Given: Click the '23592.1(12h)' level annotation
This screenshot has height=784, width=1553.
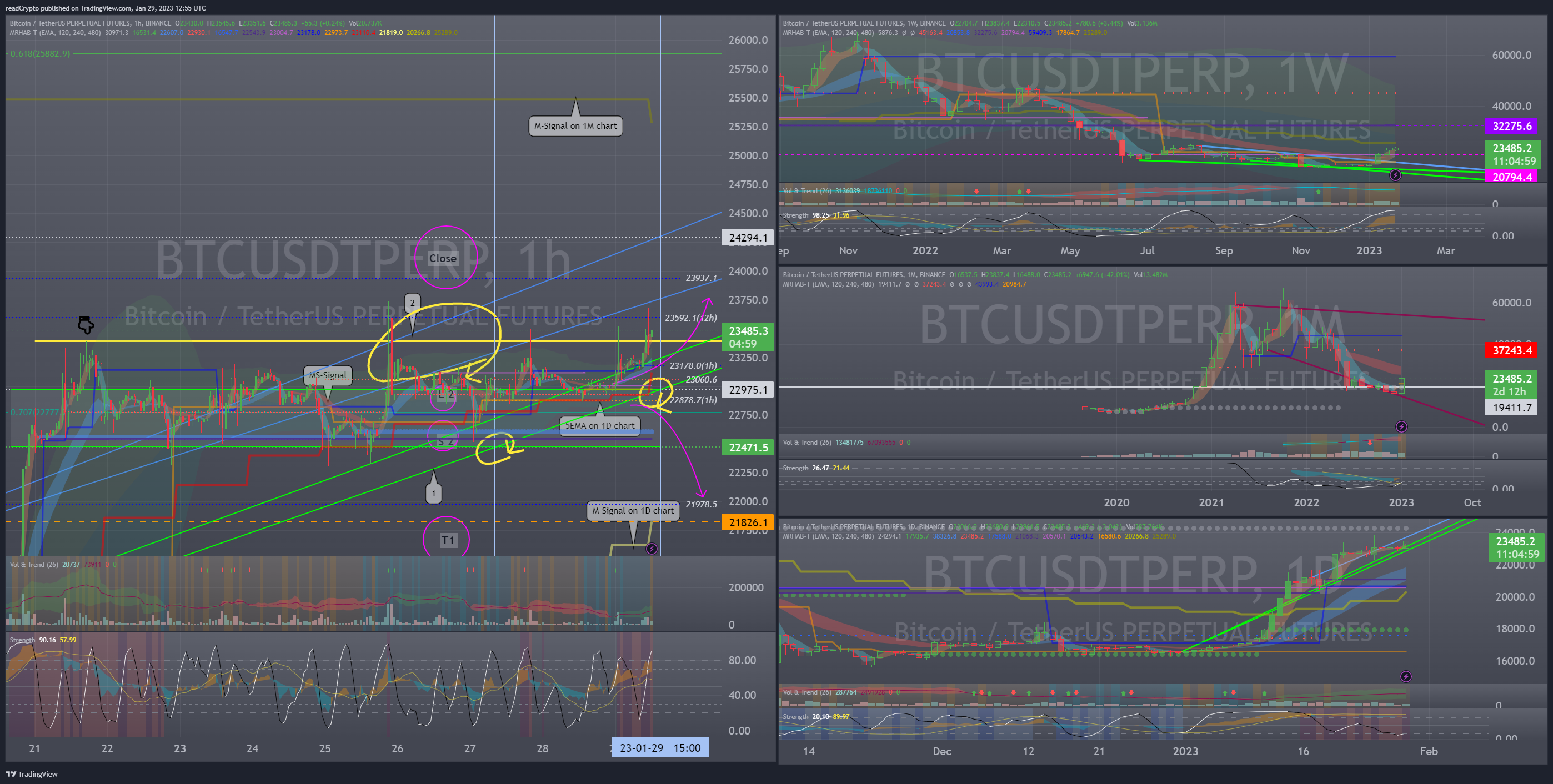Looking at the screenshot, I should point(691,318).
